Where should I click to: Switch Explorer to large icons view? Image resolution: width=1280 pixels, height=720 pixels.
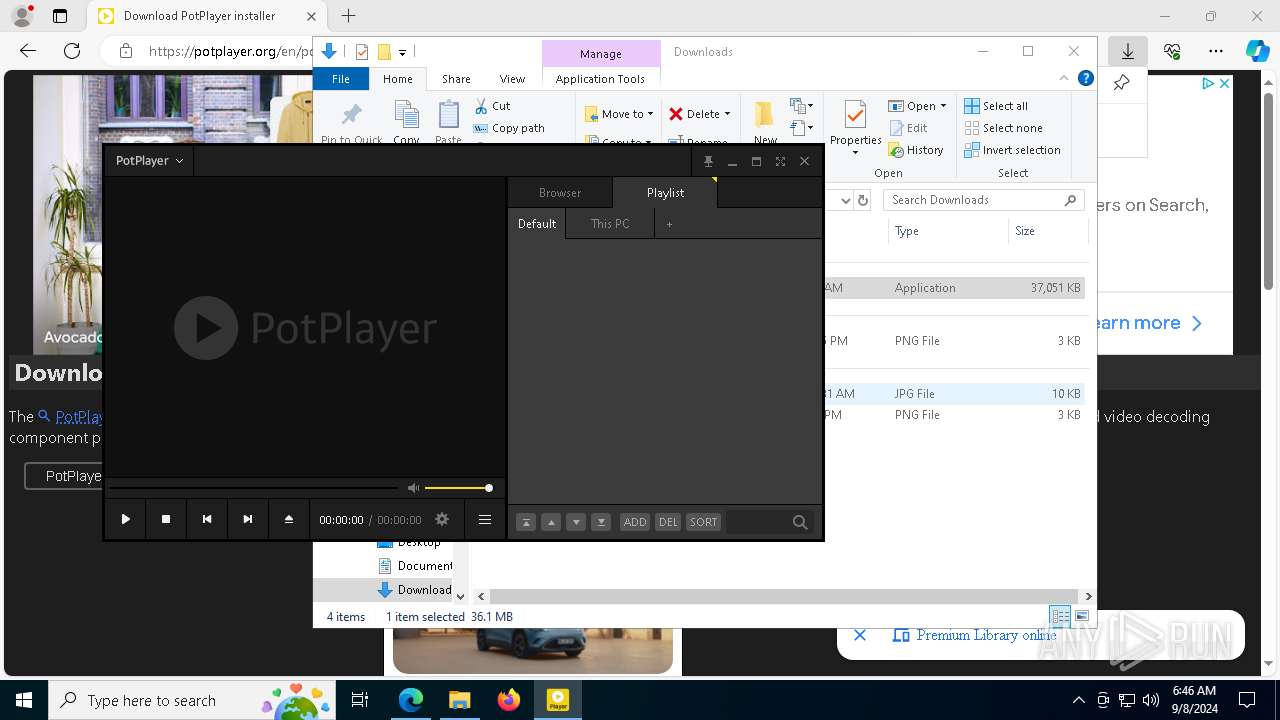[1081, 617]
